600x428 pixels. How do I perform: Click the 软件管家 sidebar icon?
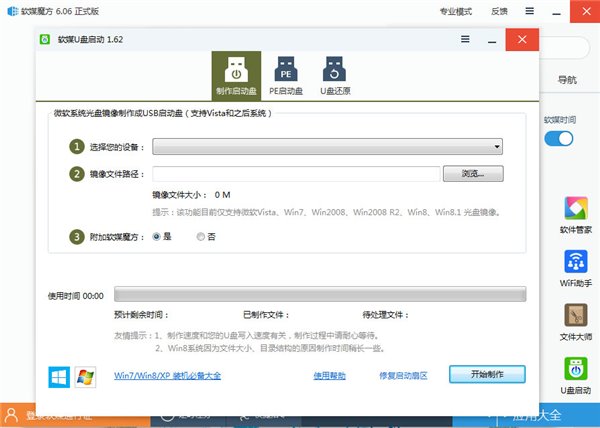(x=575, y=211)
